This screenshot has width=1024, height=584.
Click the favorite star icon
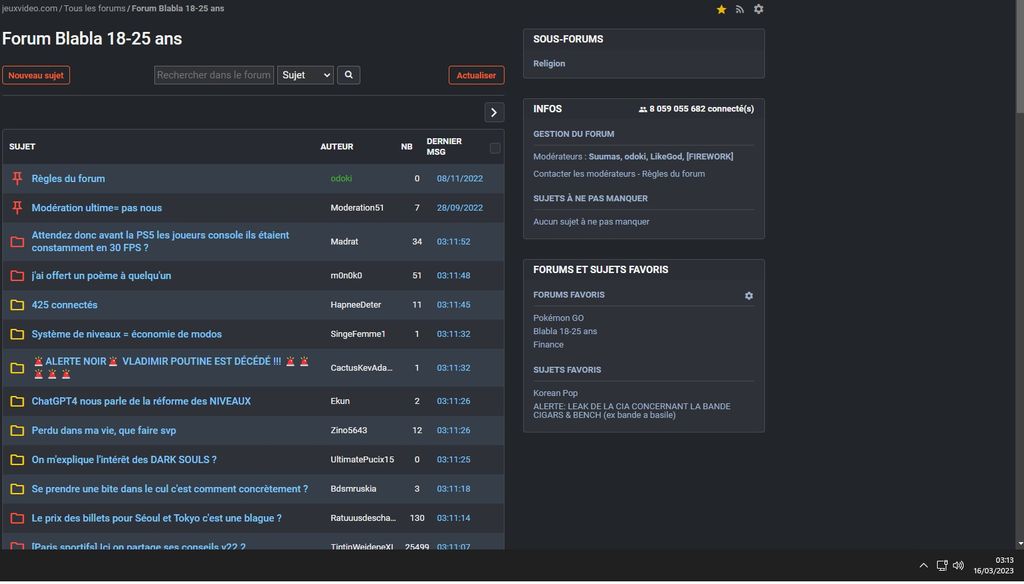pyautogui.click(x=721, y=9)
